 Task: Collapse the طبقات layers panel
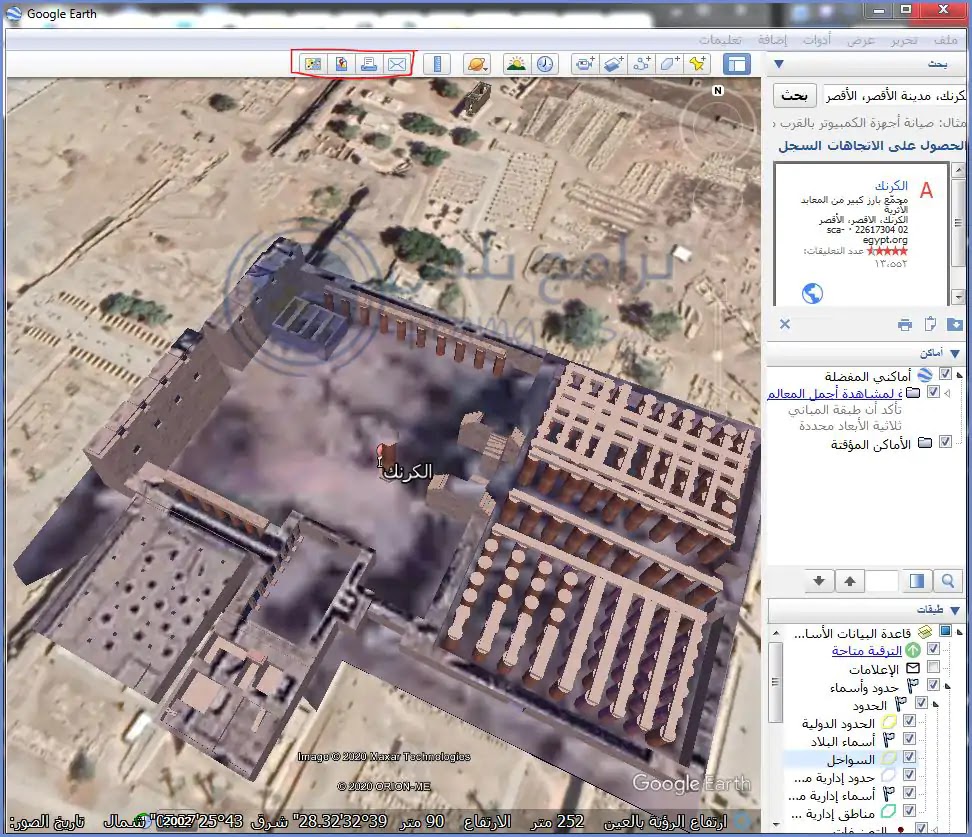pyautogui.click(x=955, y=610)
